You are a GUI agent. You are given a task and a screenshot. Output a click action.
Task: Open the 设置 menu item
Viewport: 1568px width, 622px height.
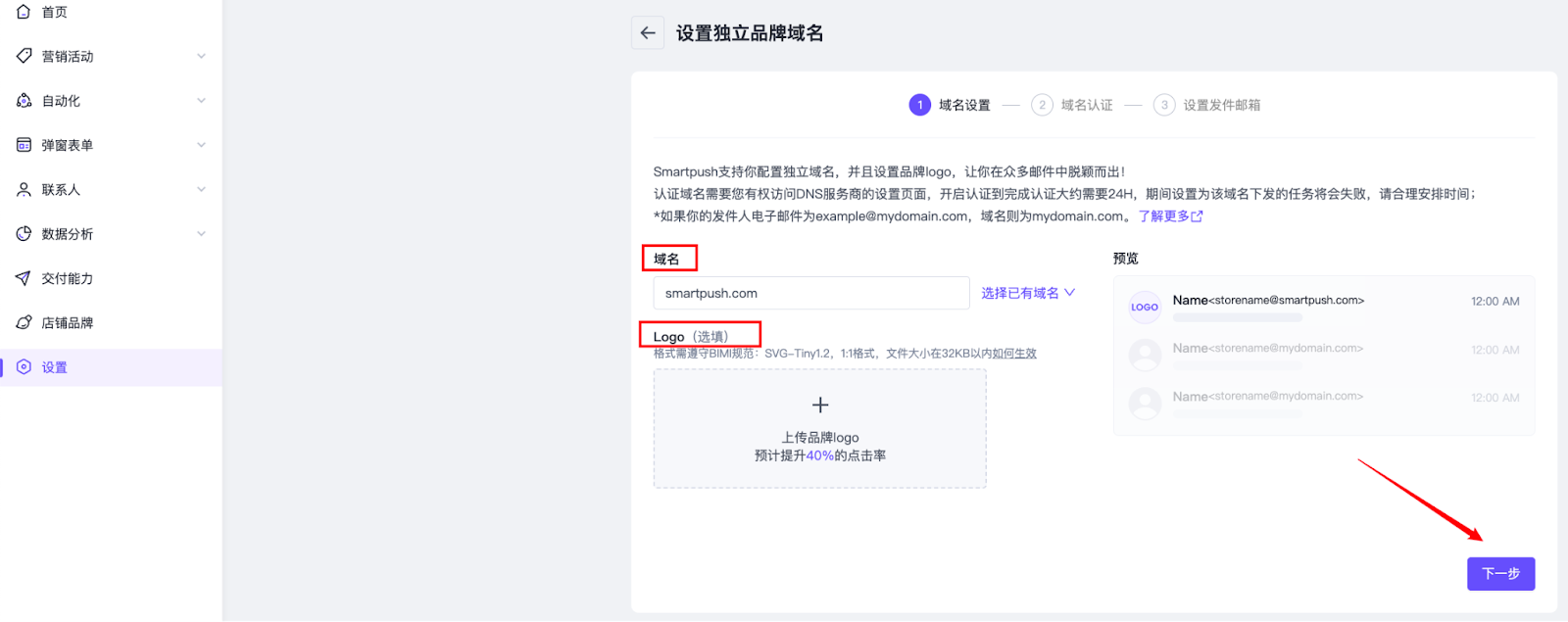coord(55,367)
